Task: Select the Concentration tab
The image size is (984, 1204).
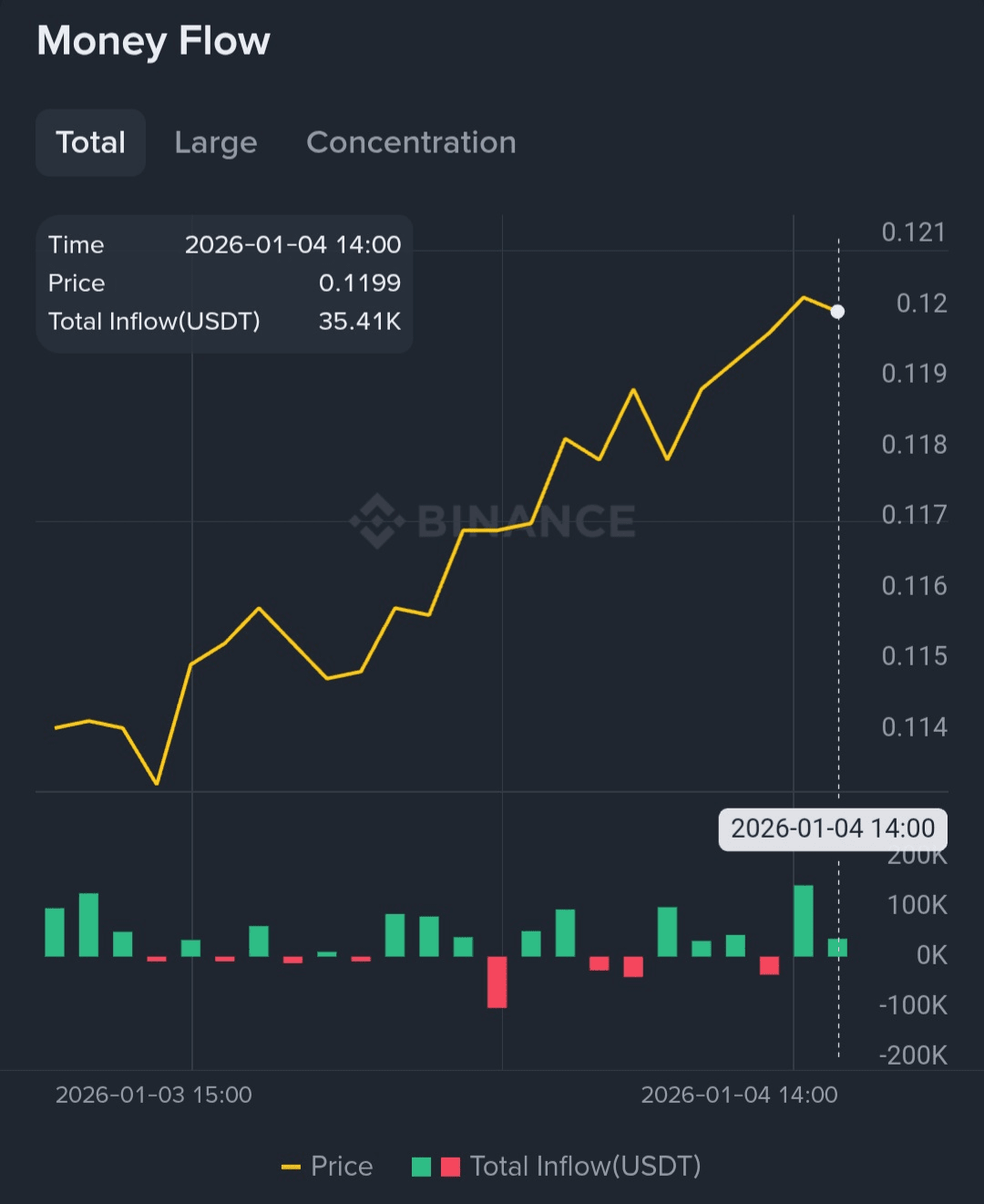Action: (411, 142)
